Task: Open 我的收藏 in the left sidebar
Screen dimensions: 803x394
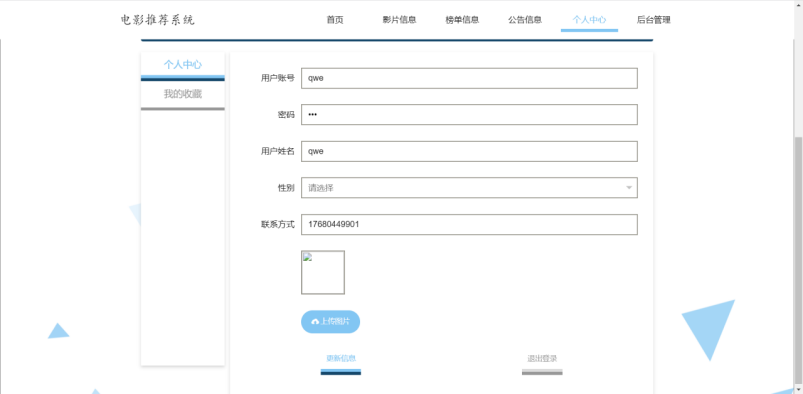Action: [183, 94]
